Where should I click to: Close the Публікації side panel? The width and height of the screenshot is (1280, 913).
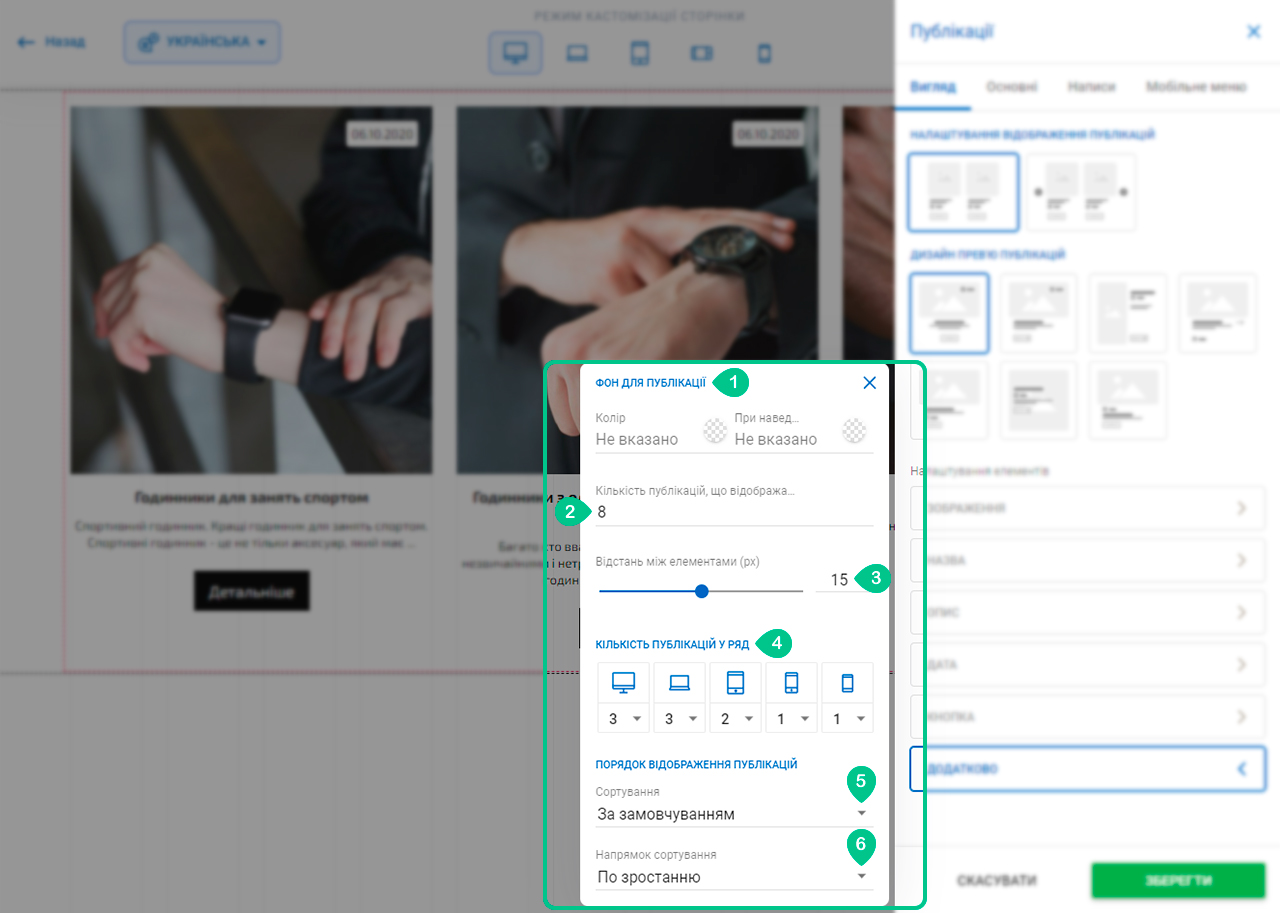click(x=1253, y=32)
